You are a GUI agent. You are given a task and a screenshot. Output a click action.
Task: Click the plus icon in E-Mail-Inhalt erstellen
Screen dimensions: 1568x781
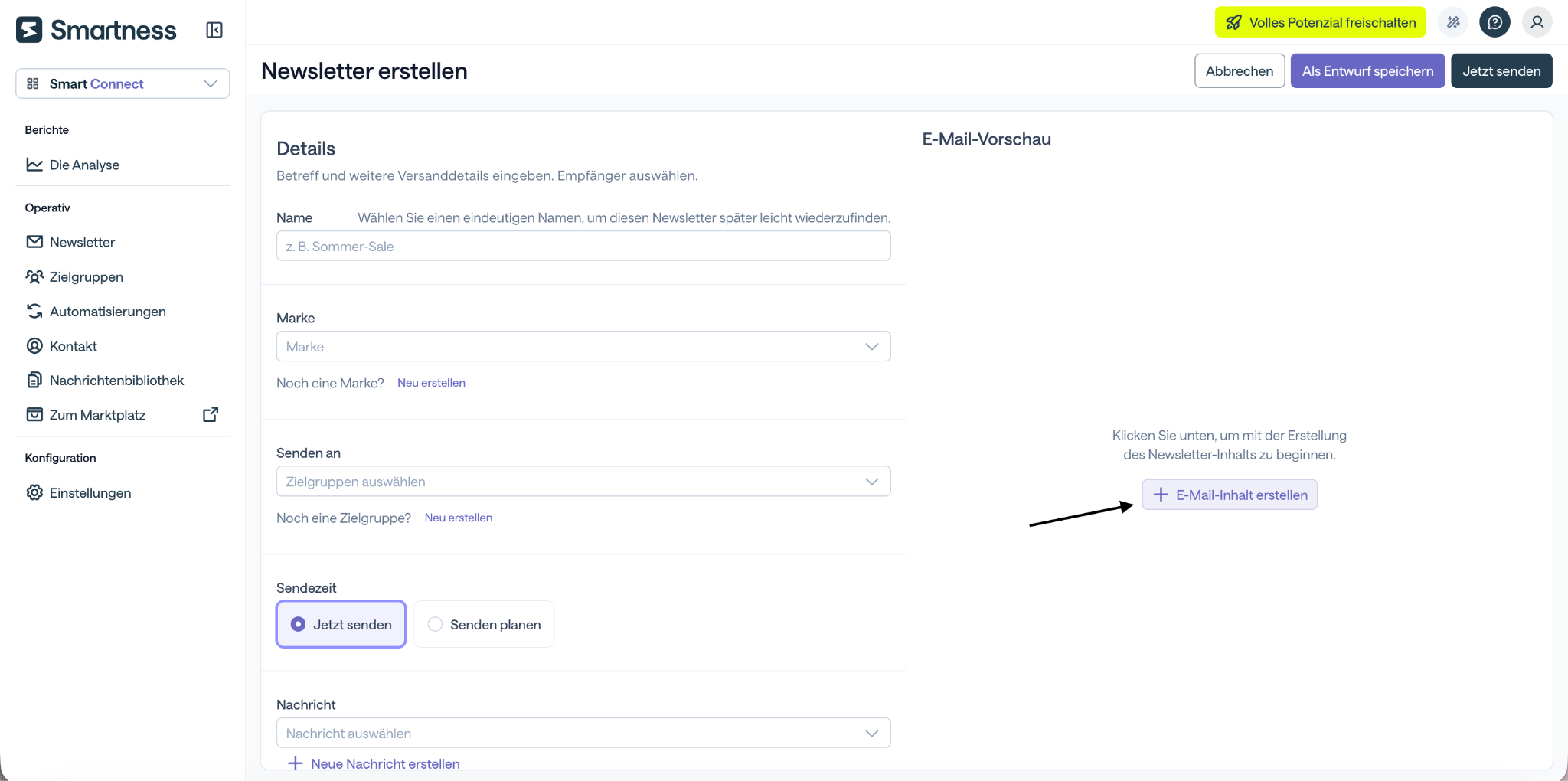tap(1161, 495)
